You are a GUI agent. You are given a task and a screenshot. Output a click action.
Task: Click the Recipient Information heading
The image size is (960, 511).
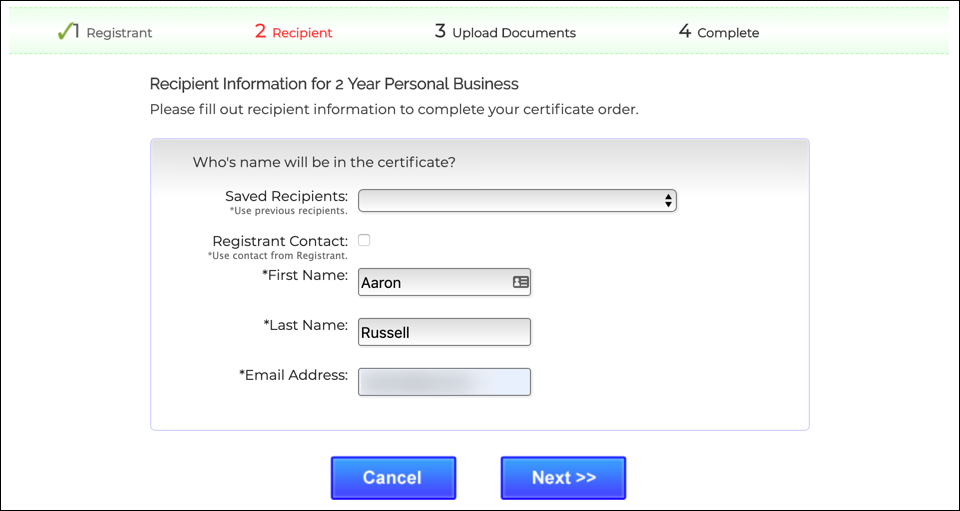pos(334,84)
